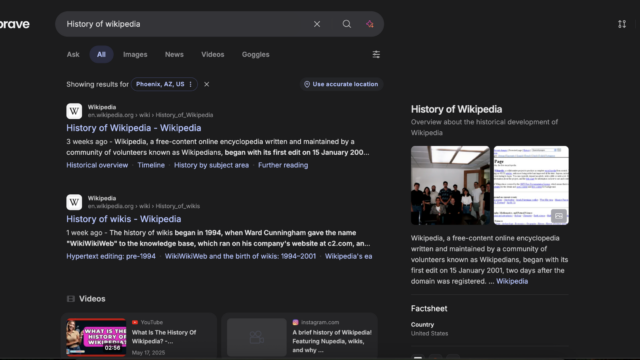Switch to the Videos tab

coord(213,54)
